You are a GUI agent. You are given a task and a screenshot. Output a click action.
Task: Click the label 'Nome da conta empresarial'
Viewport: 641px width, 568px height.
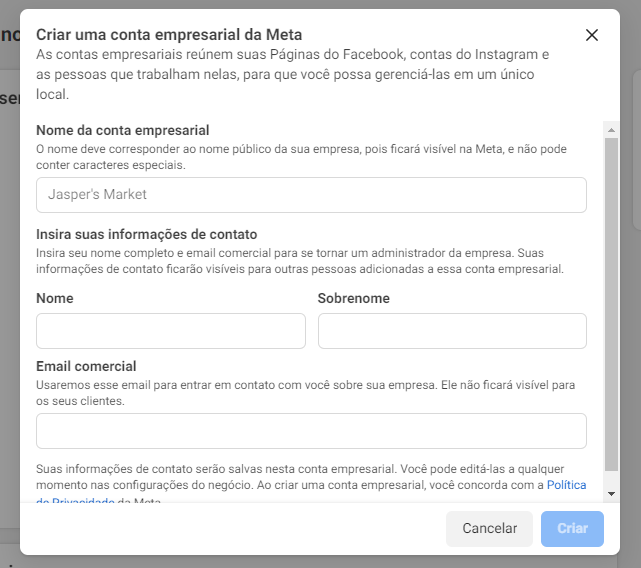123,130
